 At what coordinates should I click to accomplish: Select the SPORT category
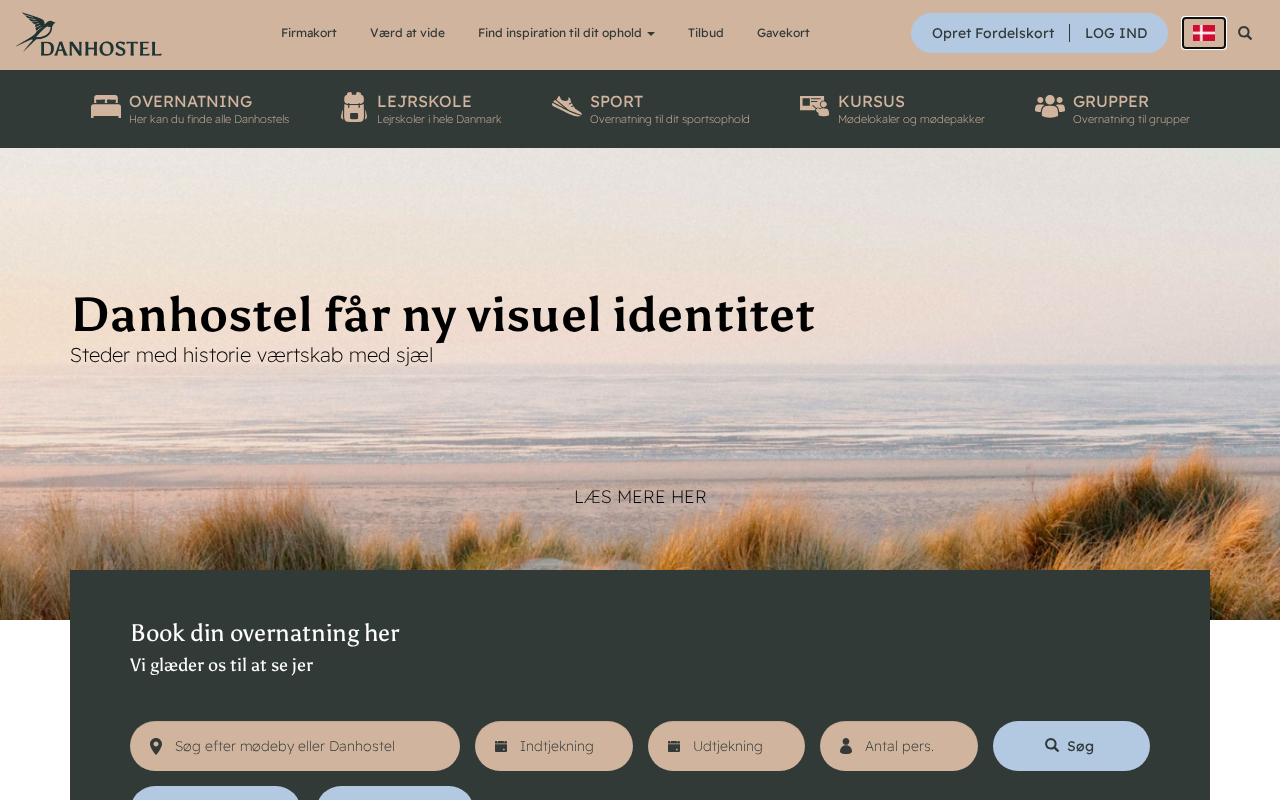point(651,109)
